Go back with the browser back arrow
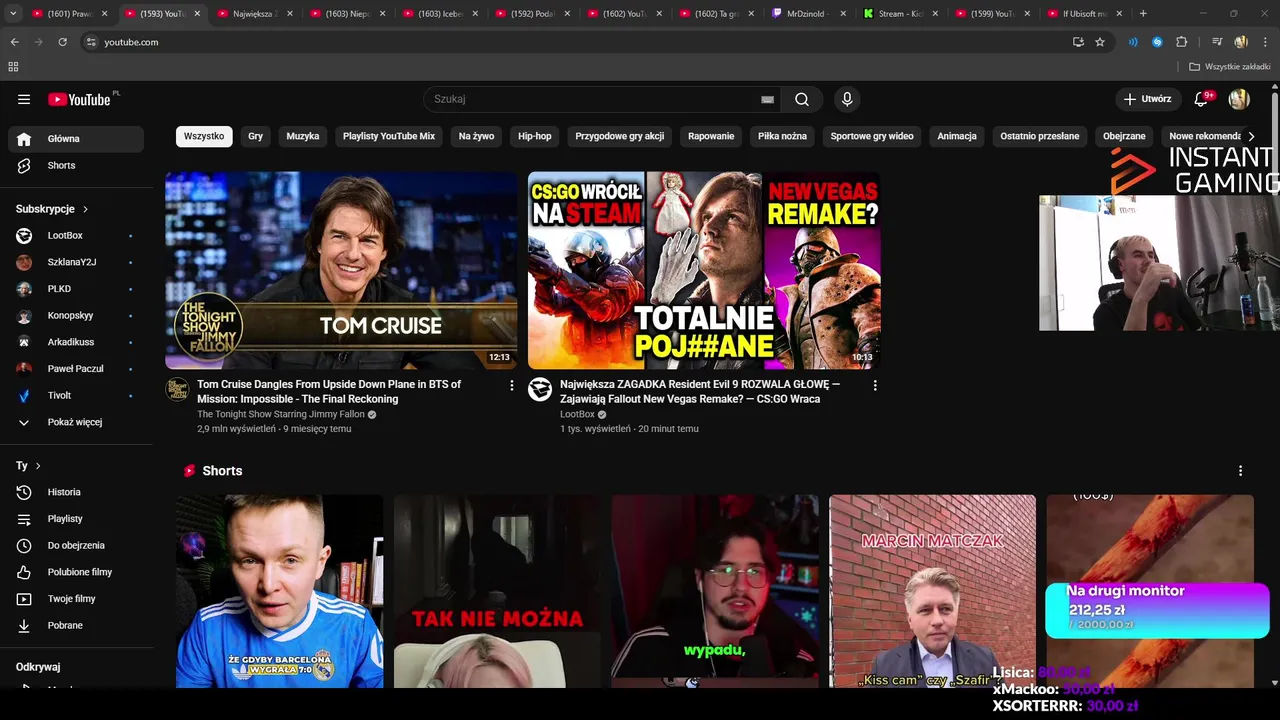Viewport: 1280px width, 720px height. pyautogui.click(x=14, y=42)
